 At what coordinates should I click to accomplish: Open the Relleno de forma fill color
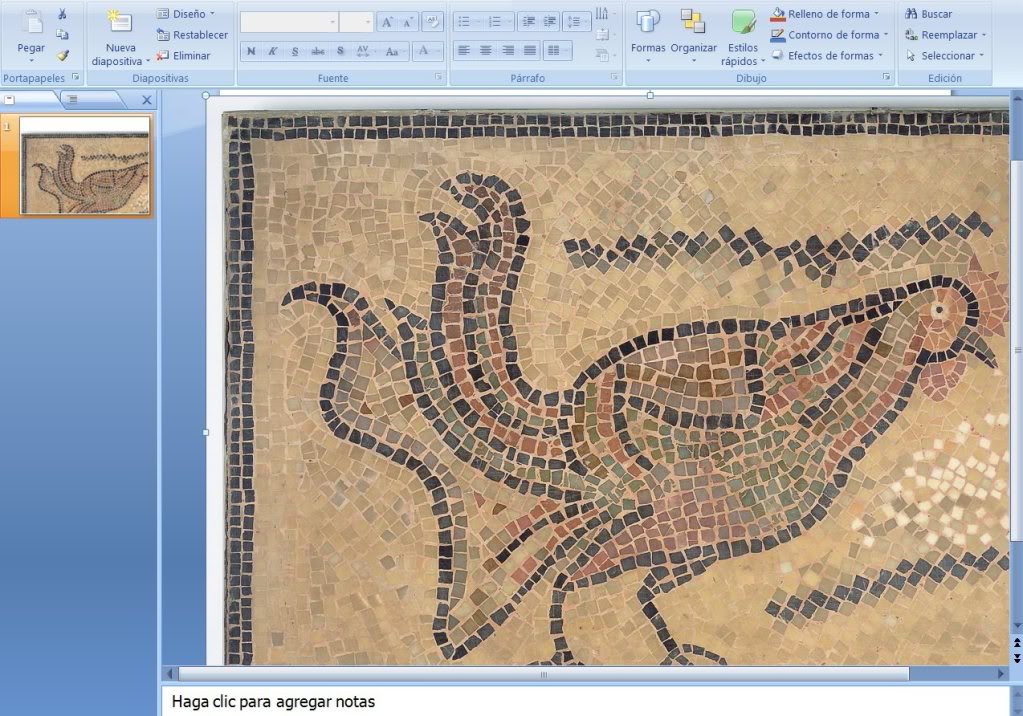825,14
